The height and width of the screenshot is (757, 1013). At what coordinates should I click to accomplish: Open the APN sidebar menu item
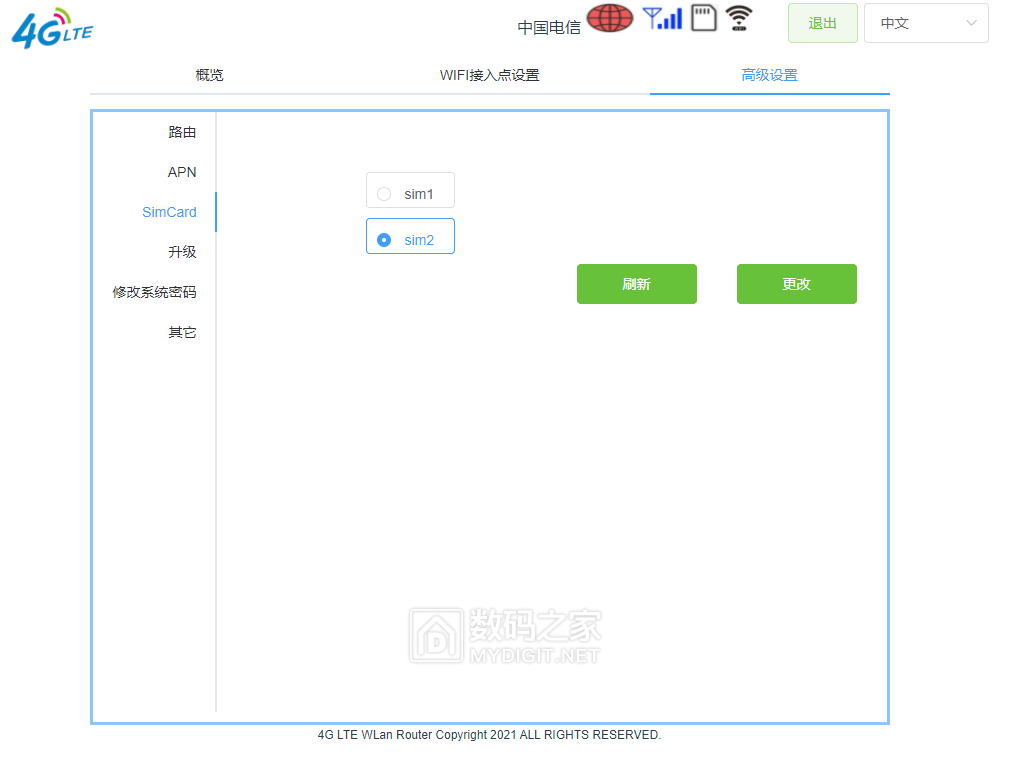[182, 172]
